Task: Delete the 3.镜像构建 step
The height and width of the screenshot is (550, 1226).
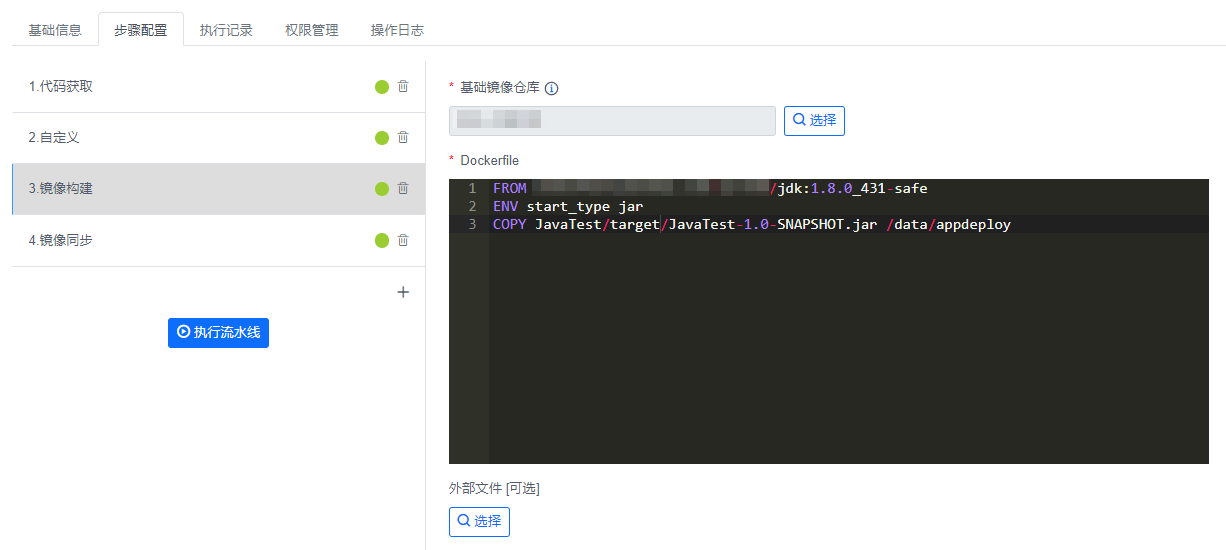Action: 403,188
